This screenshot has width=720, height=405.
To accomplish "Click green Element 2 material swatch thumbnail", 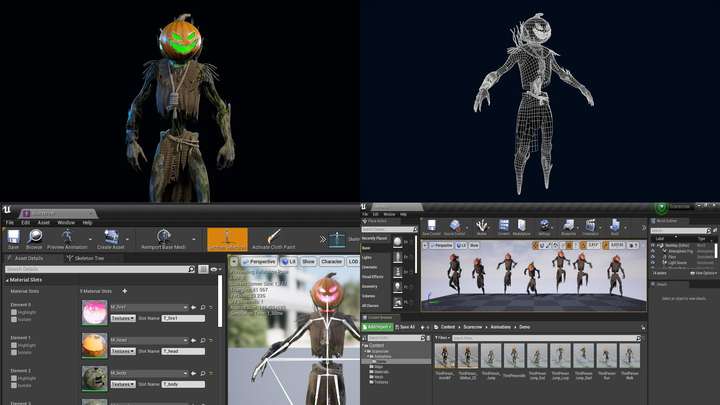I will 95,378.
